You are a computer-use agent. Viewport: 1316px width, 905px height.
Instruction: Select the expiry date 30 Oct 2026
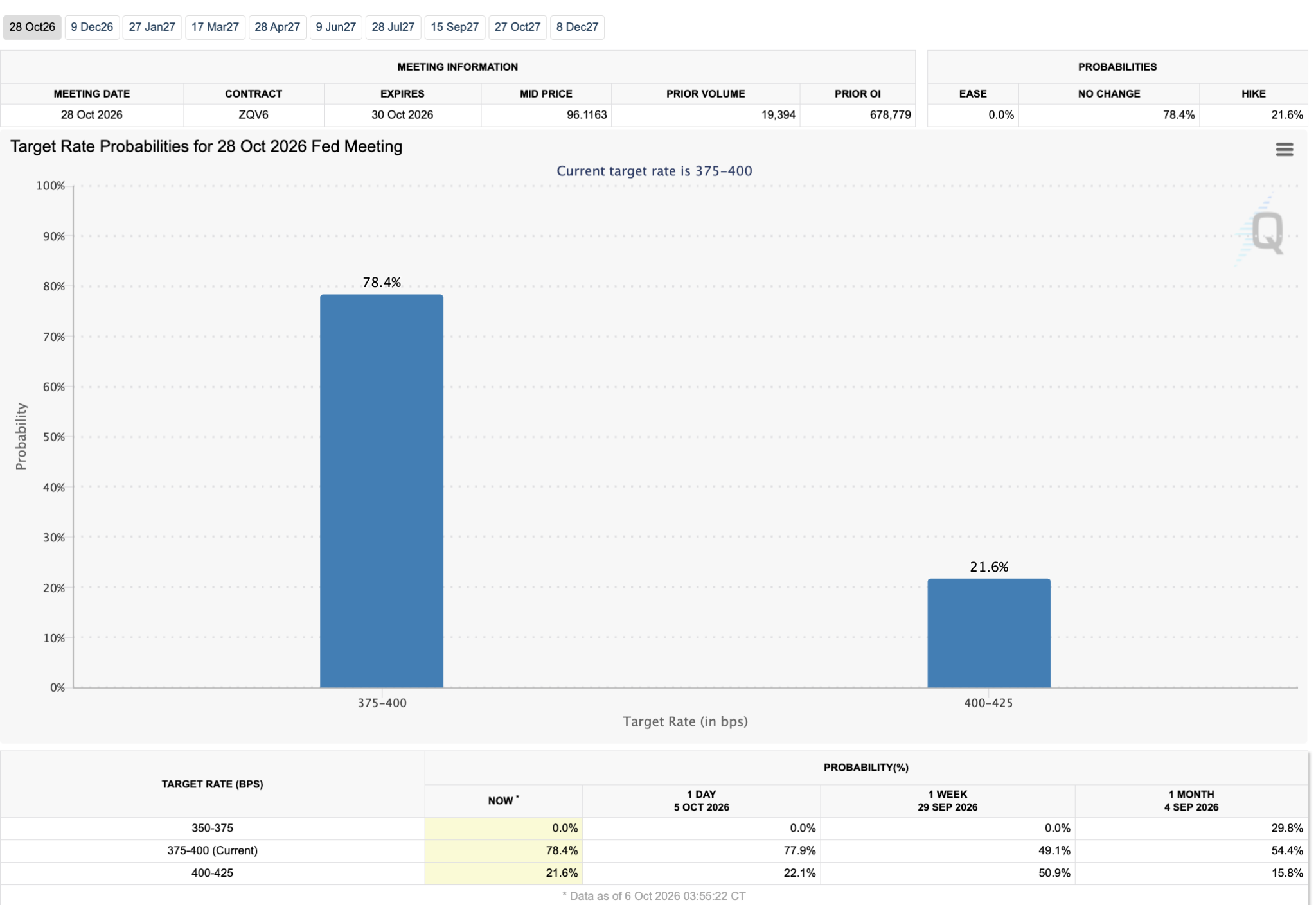click(402, 115)
